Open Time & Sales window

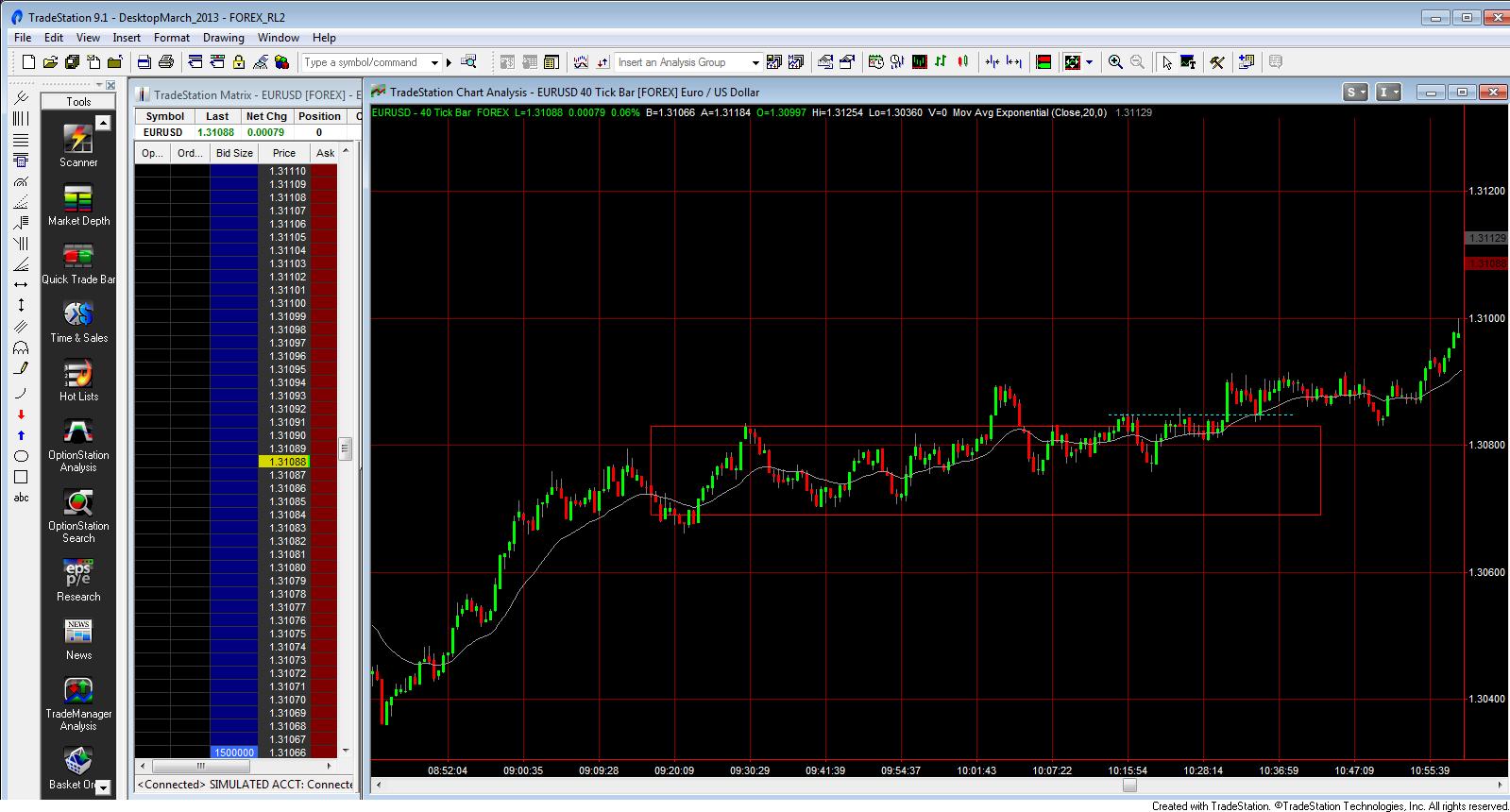[78, 322]
